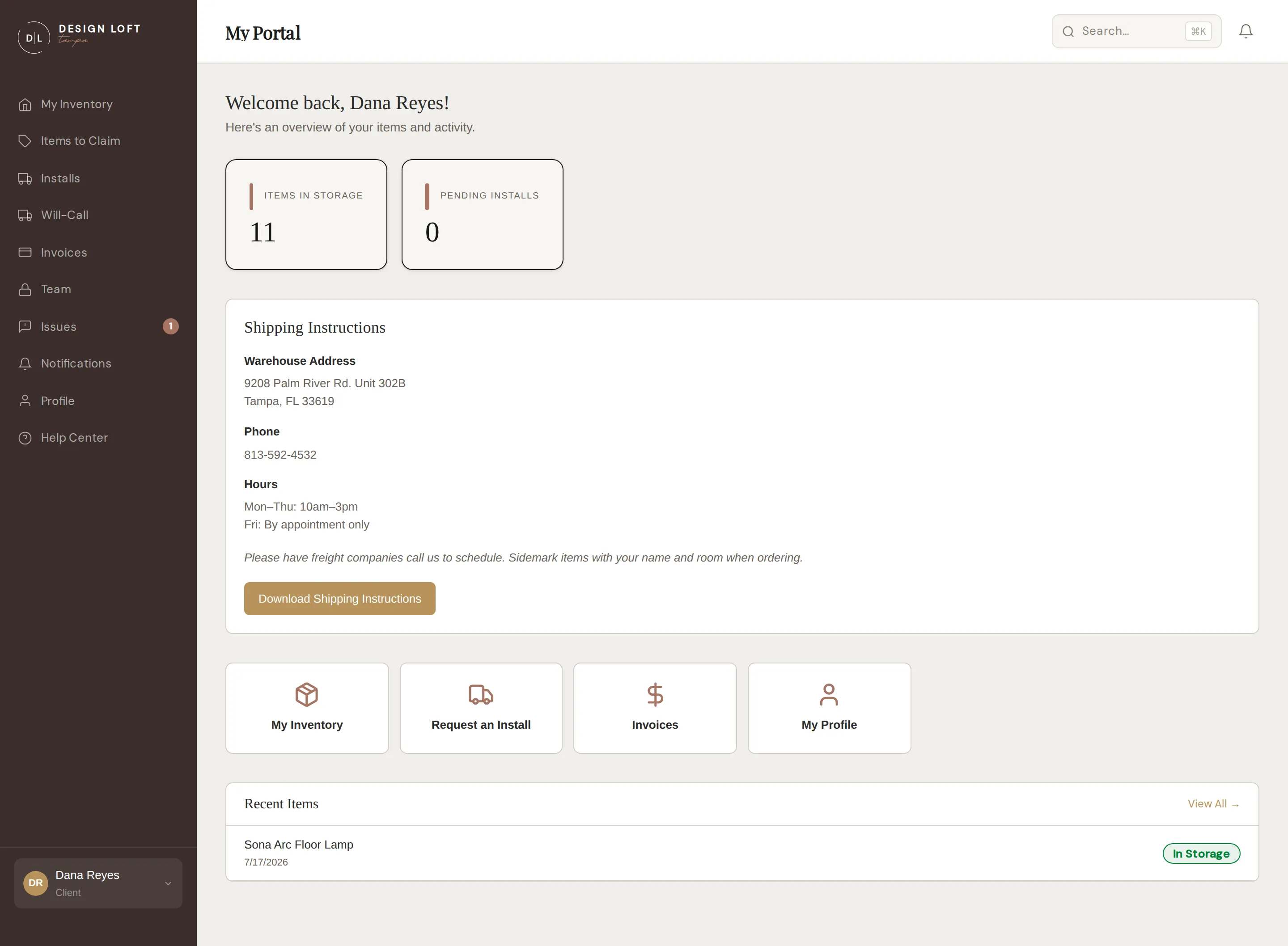
Task: Click the Pending Installs stat card
Action: click(482, 215)
